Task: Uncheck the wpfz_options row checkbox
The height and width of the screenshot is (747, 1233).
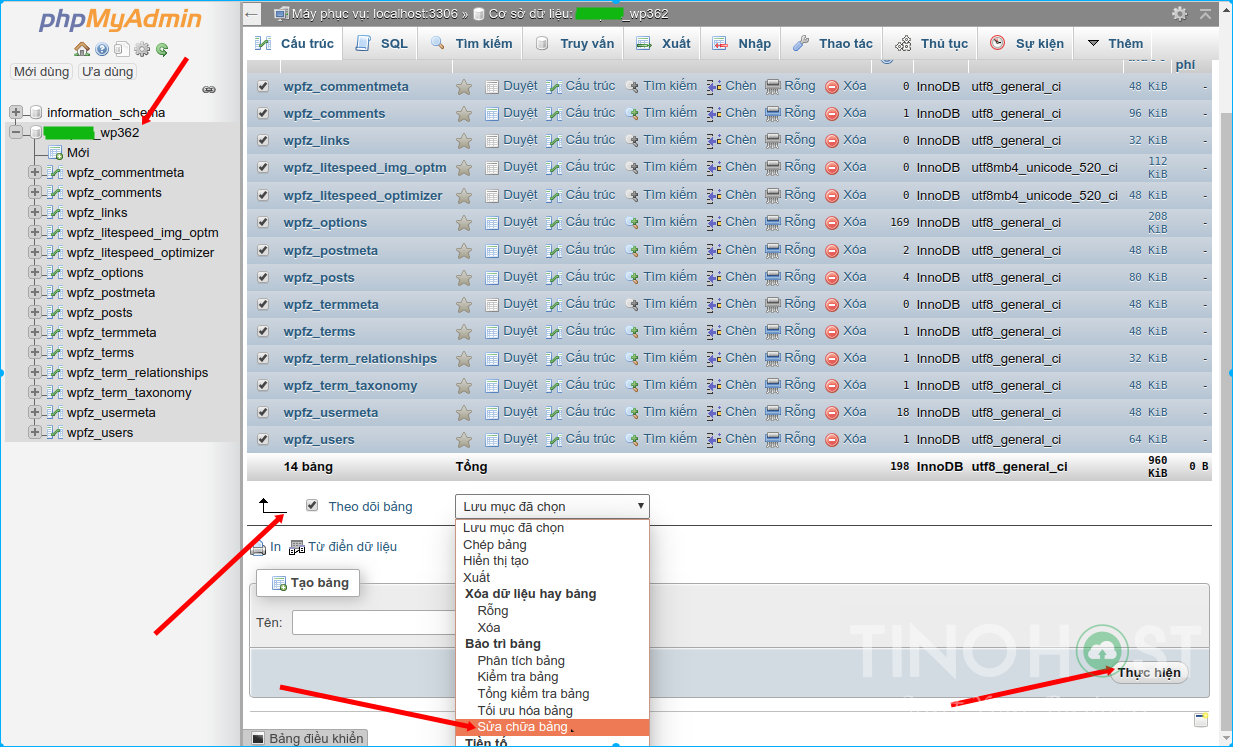Action: (x=263, y=223)
